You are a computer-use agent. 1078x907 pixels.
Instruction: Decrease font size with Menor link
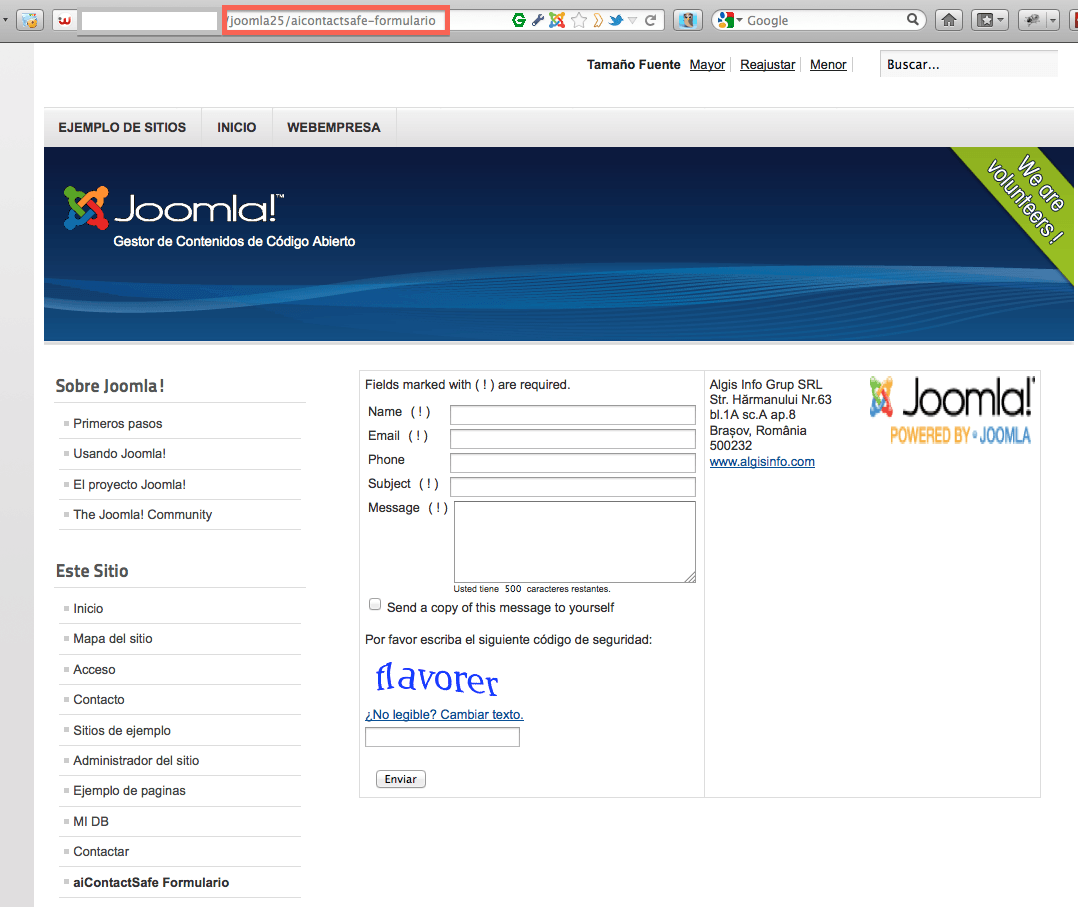[x=828, y=65]
